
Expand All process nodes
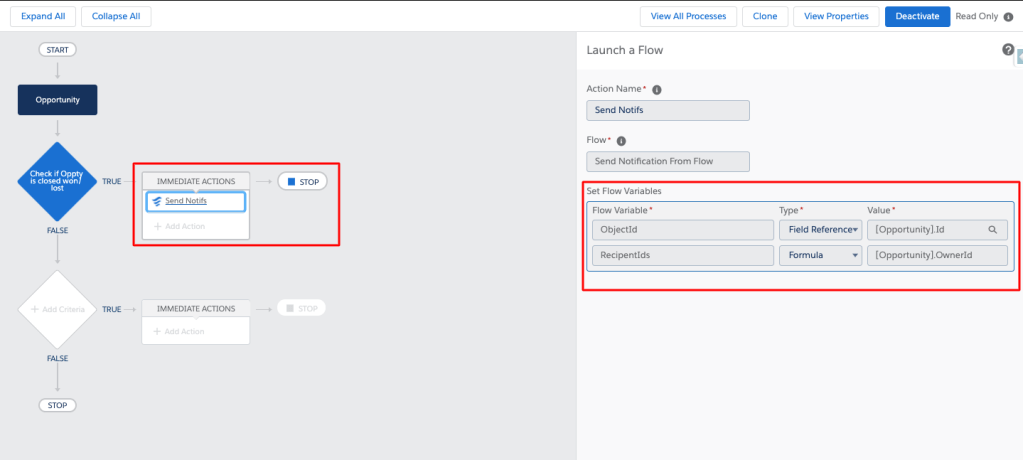click(x=41, y=17)
